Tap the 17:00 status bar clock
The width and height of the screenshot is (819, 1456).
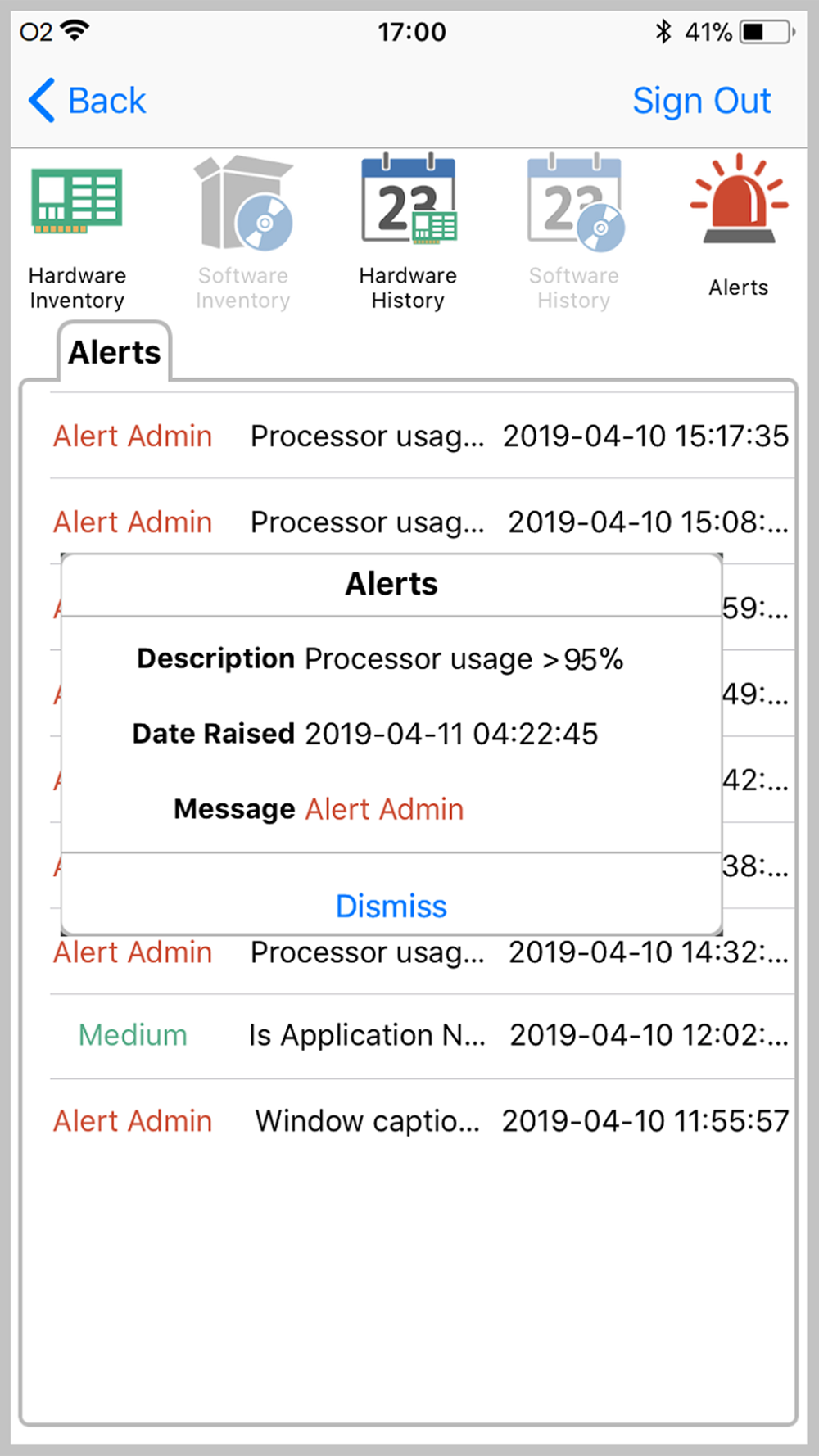(412, 32)
